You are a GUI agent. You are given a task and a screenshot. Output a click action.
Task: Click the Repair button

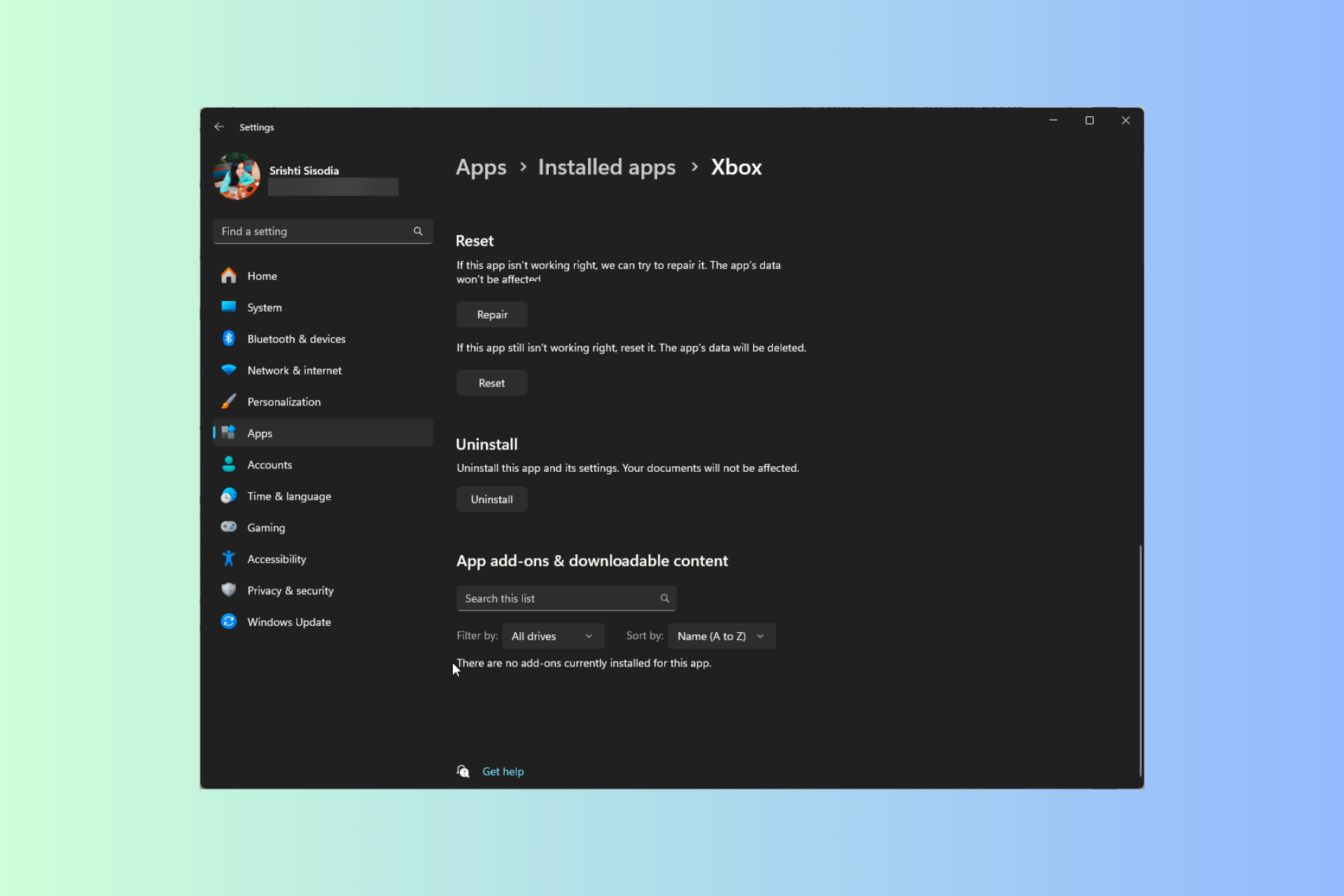coord(492,315)
